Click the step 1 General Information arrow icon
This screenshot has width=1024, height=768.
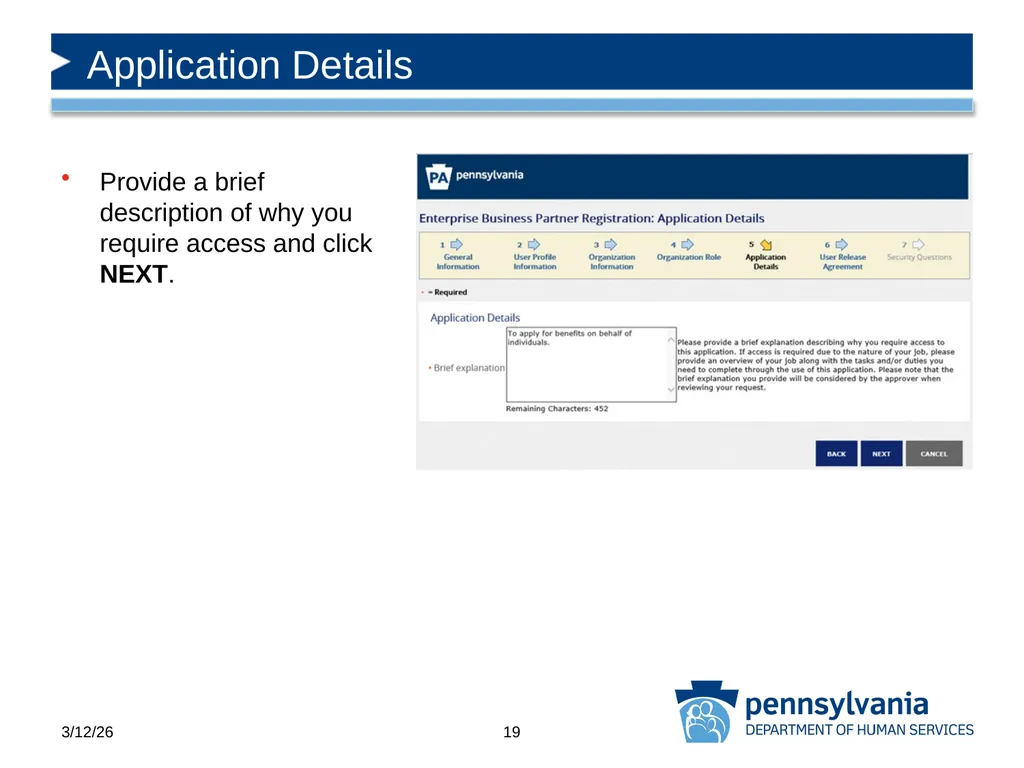click(x=456, y=244)
